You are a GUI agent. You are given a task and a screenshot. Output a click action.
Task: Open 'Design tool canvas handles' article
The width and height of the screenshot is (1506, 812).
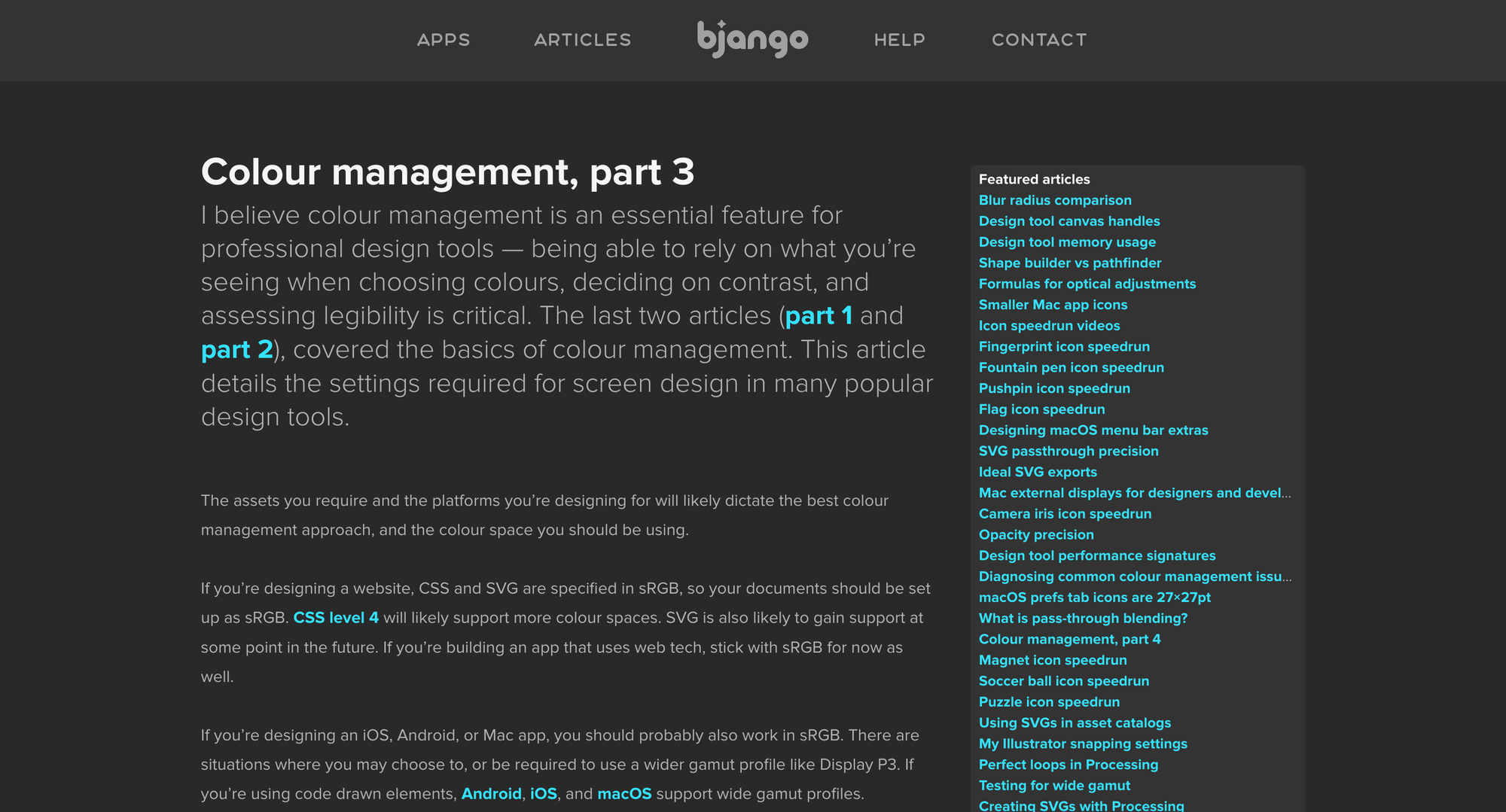tap(1069, 221)
